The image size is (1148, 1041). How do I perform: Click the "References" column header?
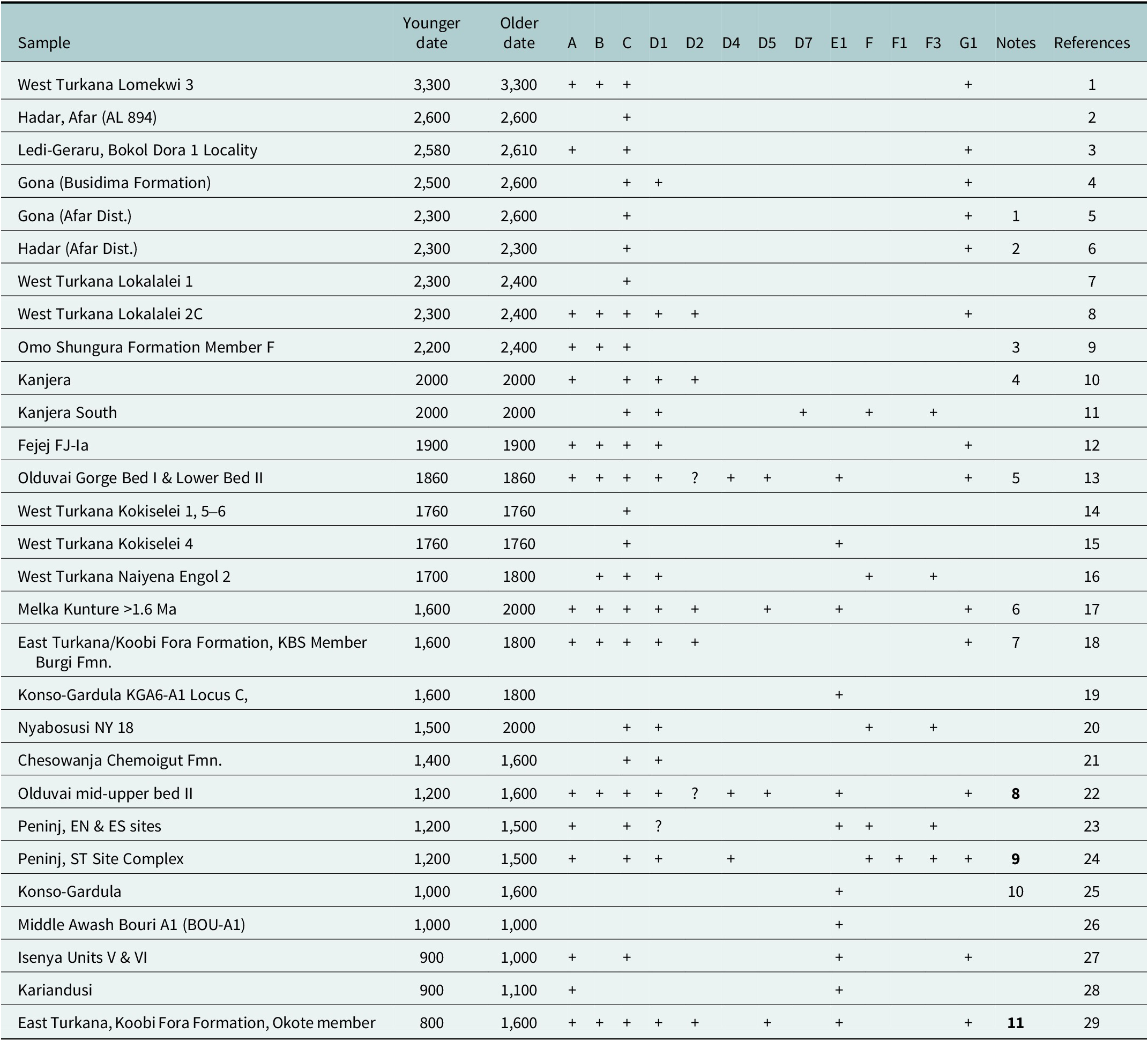coord(1092,43)
